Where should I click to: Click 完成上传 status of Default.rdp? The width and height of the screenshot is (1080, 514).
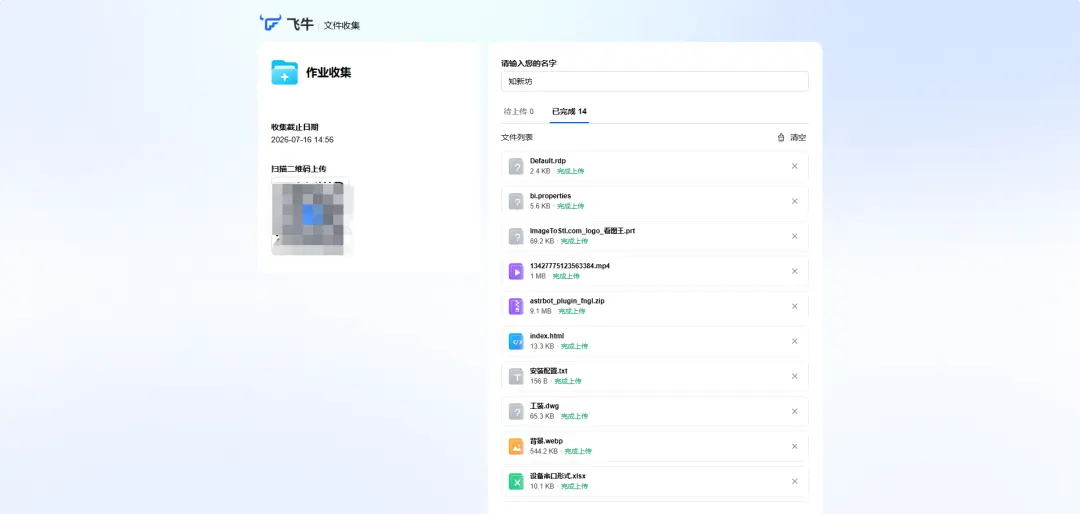[x=570, y=171]
